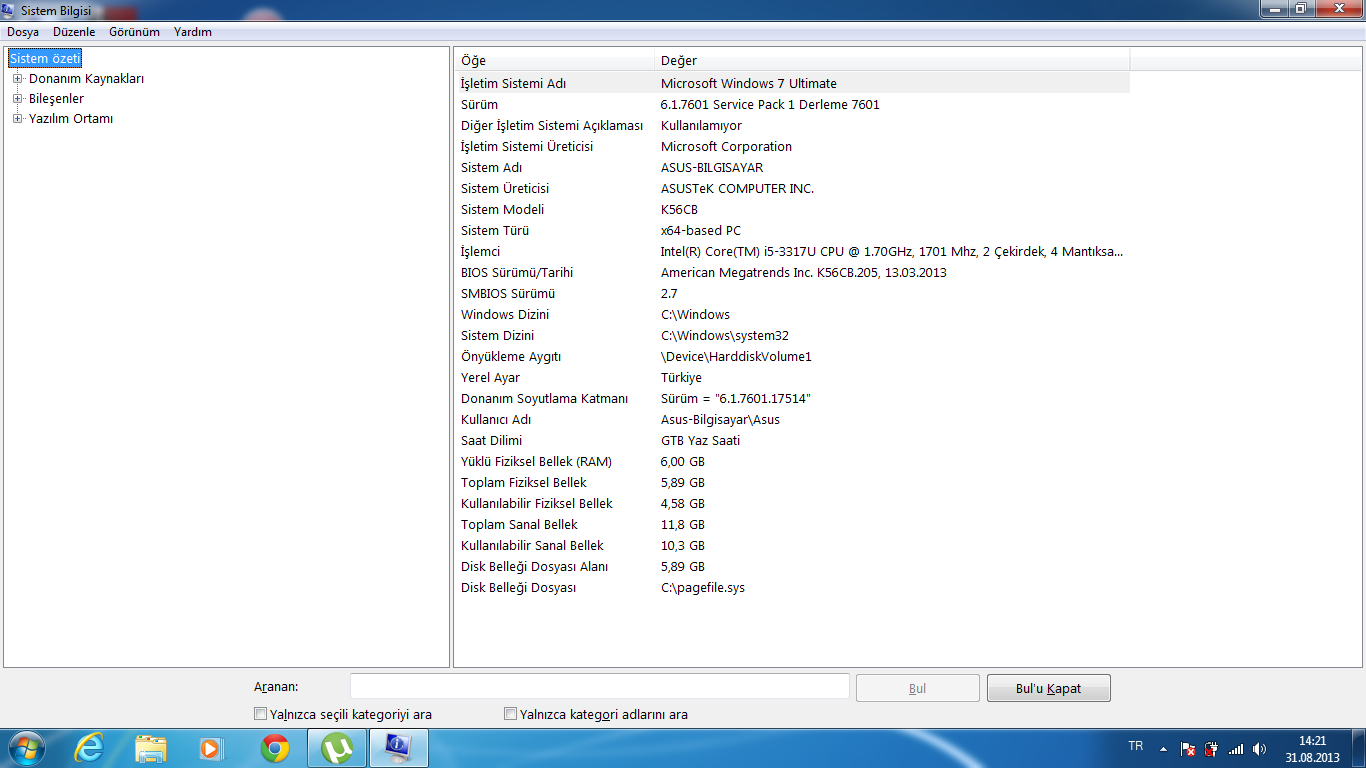This screenshot has width=1366, height=768.
Task: Click the Bul'u Kapat button
Action: pos(1049,688)
